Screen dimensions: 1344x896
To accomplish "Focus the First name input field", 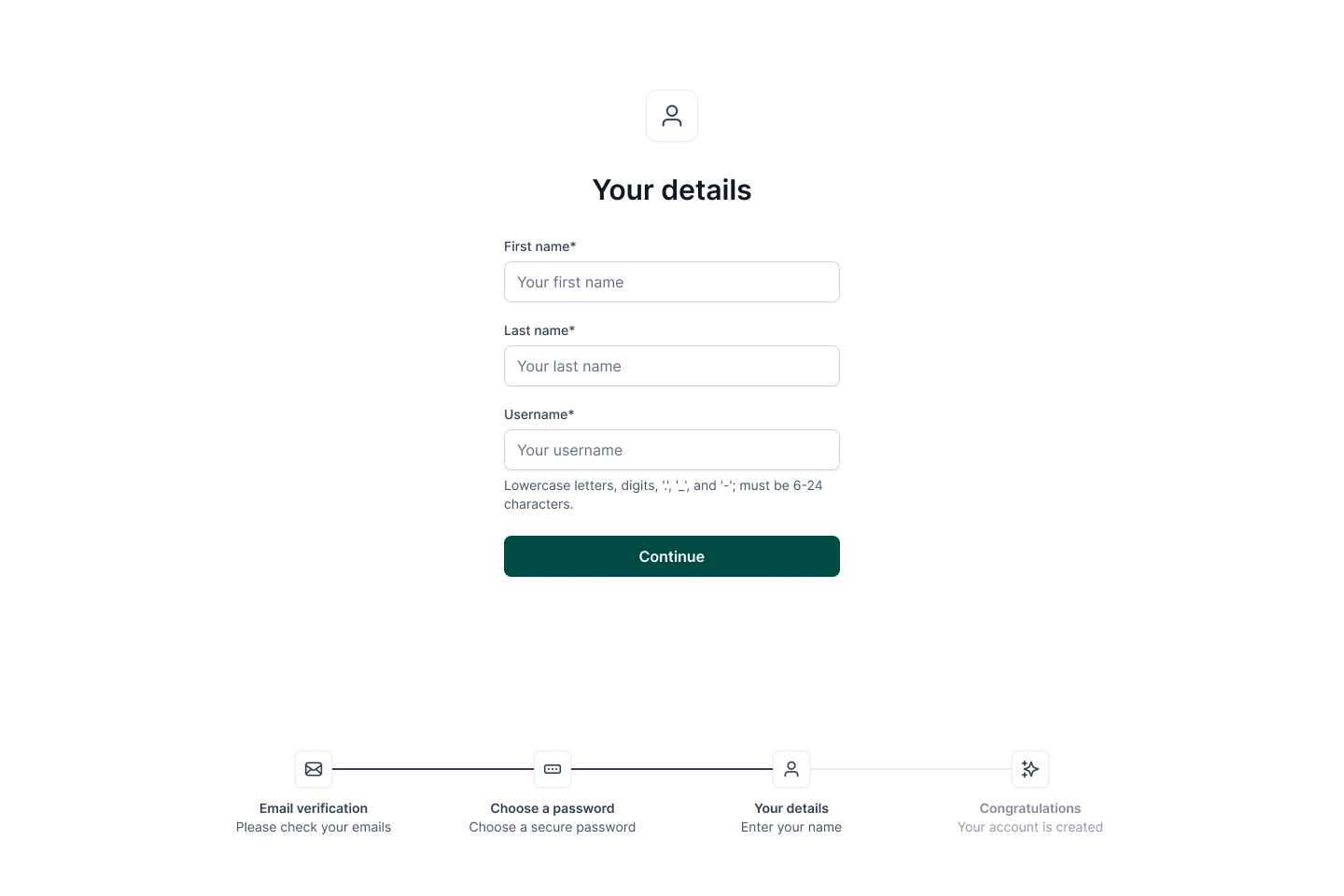I will click(672, 282).
